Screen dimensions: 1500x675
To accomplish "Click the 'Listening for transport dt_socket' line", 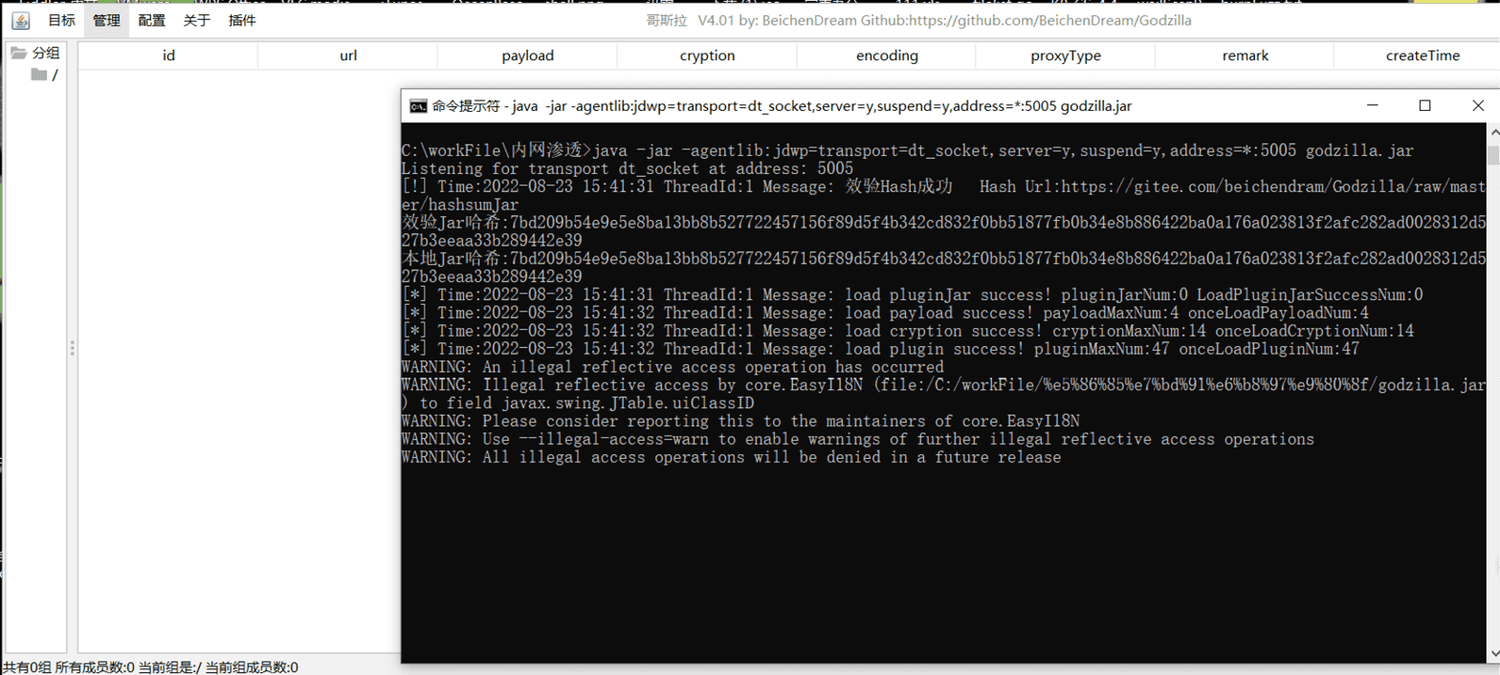I will (x=627, y=169).
